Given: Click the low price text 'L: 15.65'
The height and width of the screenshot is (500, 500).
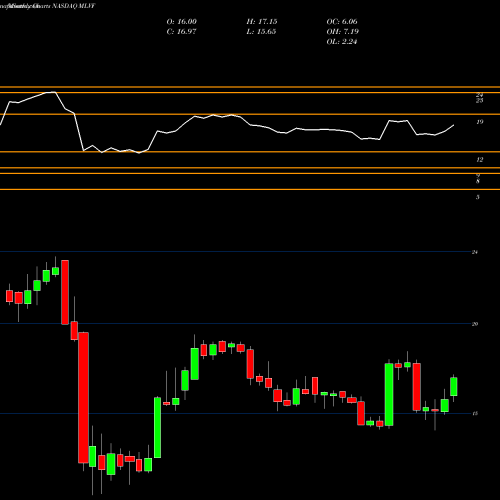Looking at the screenshot, I should (x=262, y=32).
